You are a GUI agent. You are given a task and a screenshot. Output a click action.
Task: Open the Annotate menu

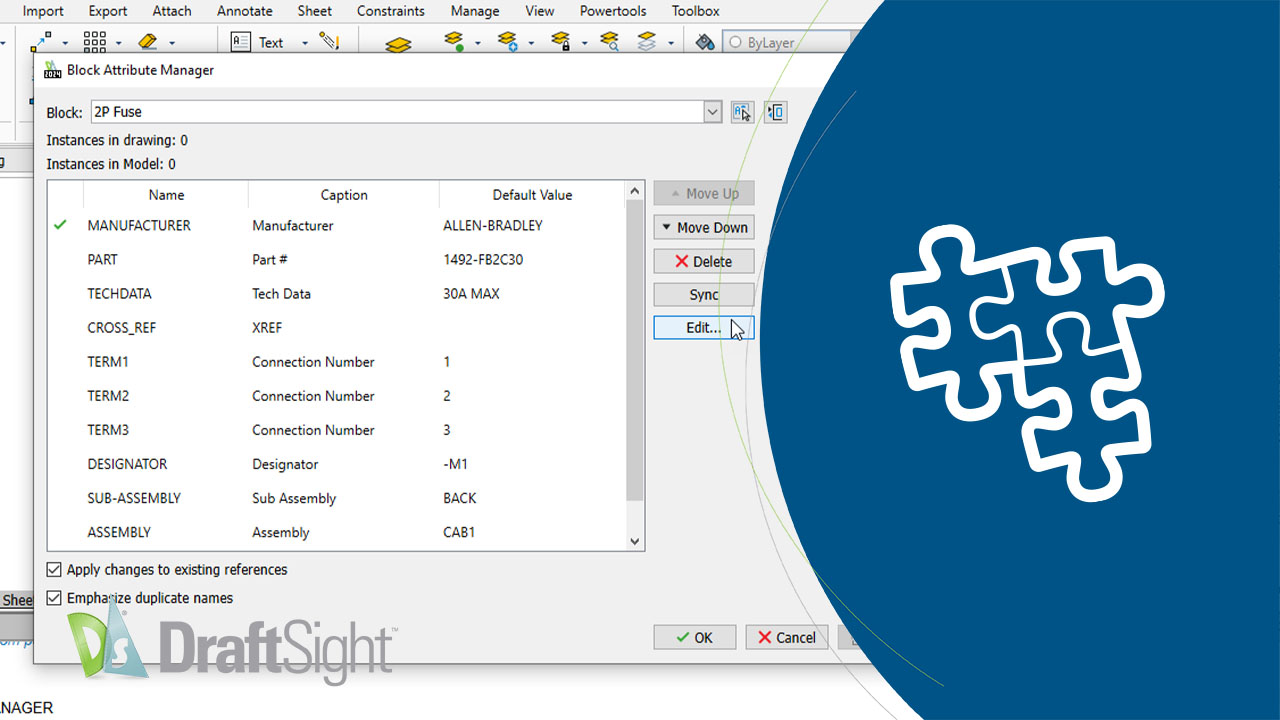[244, 11]
